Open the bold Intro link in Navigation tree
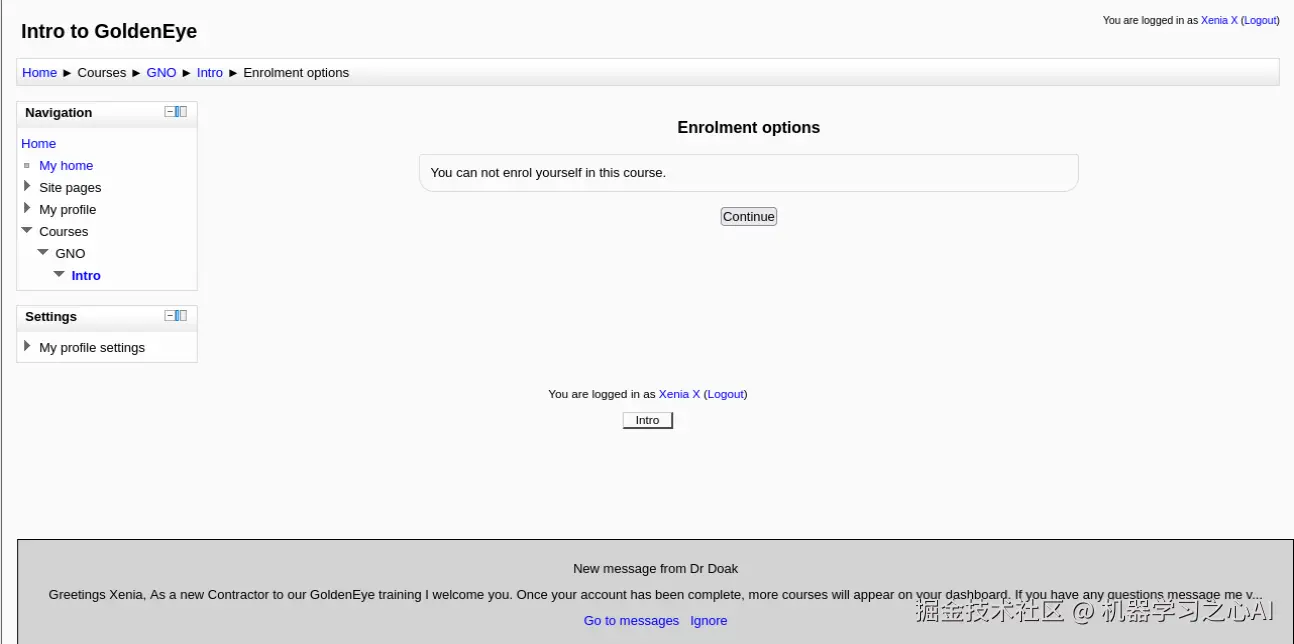The image size is (1294, 644). pos(86,275)
